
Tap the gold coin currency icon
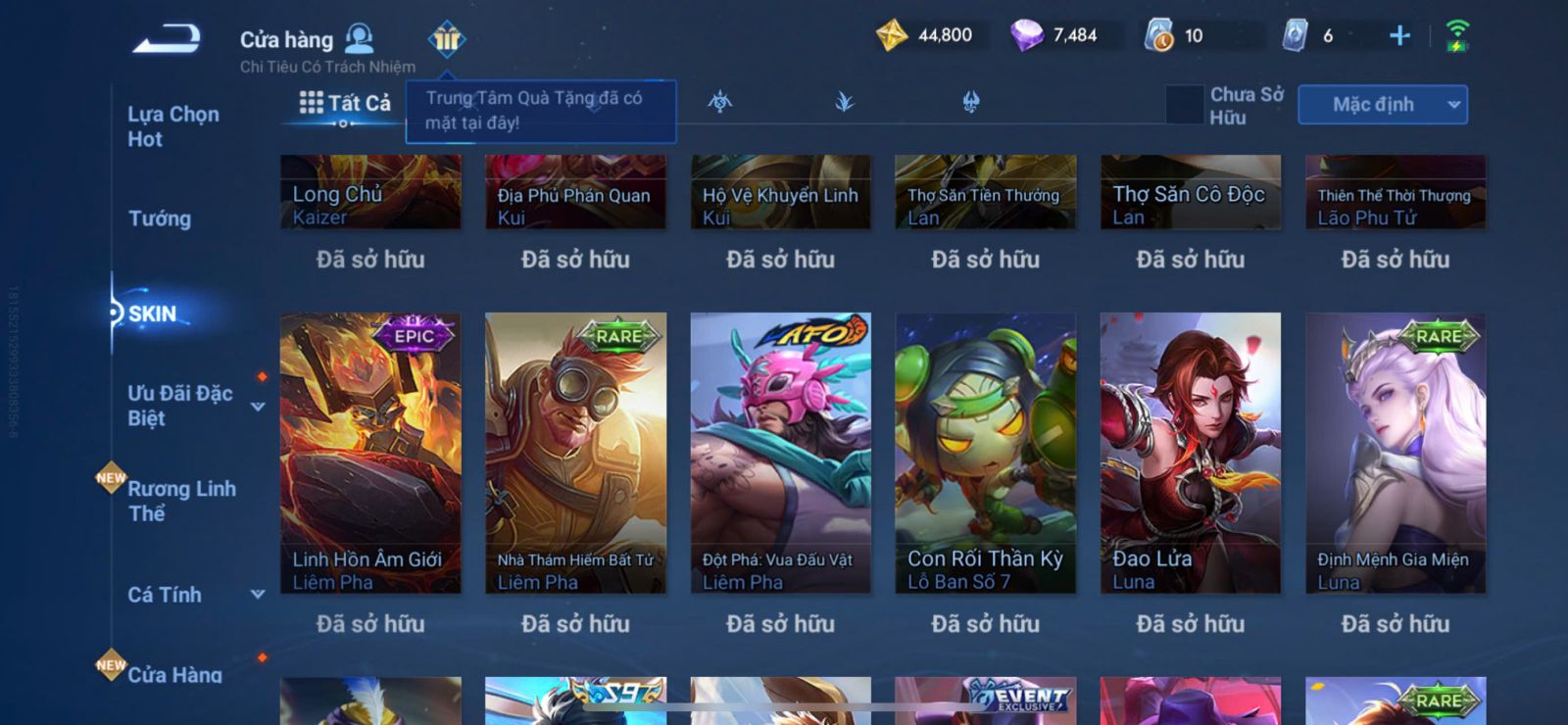coord(892,36)
